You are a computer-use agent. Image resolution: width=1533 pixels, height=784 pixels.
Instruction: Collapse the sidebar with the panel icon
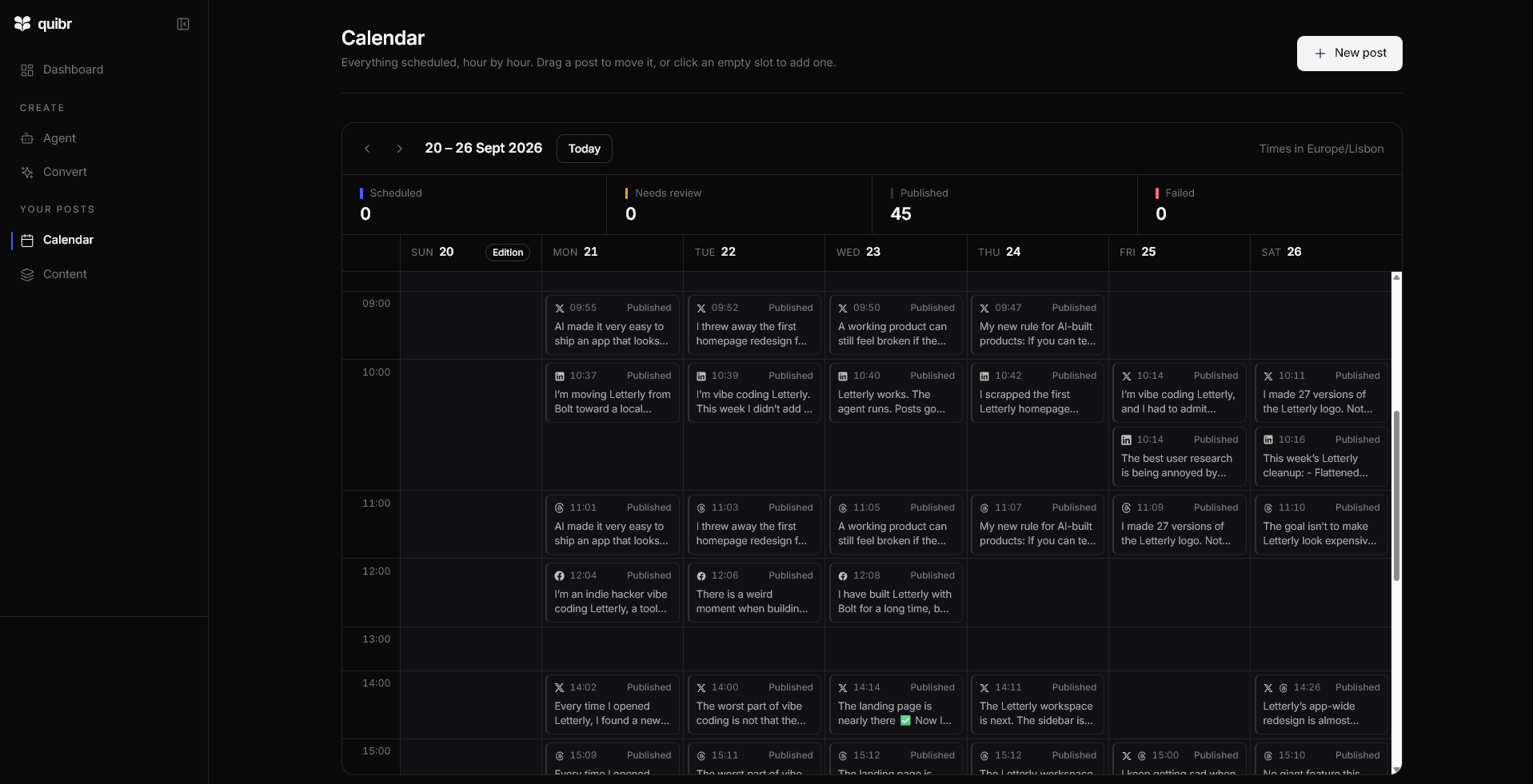[x=183, y=24]
